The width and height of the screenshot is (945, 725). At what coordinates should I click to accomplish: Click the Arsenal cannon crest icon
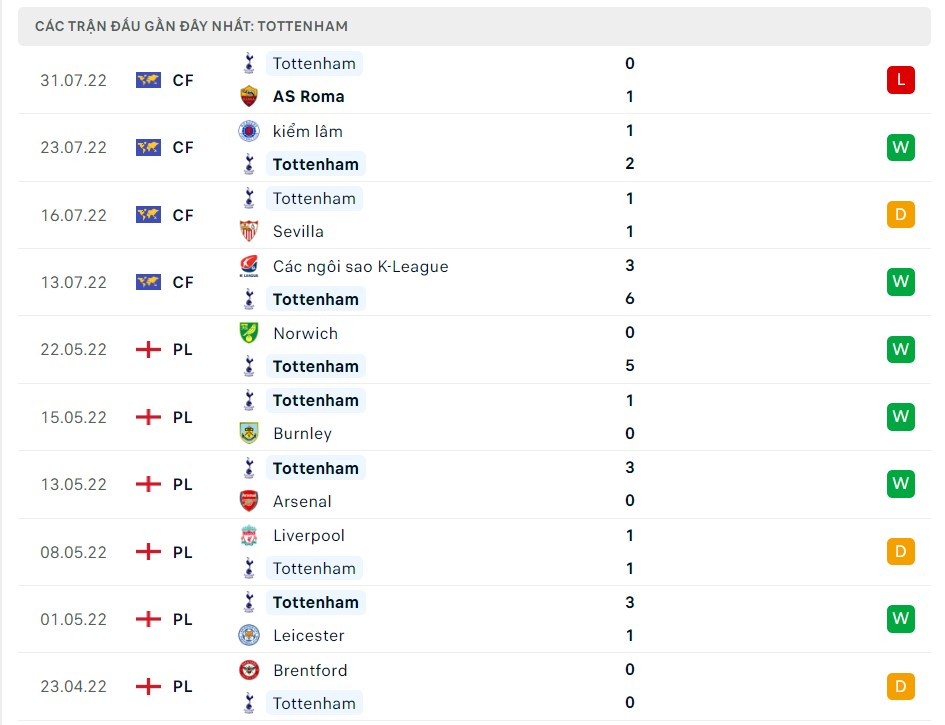pos(250,501)
